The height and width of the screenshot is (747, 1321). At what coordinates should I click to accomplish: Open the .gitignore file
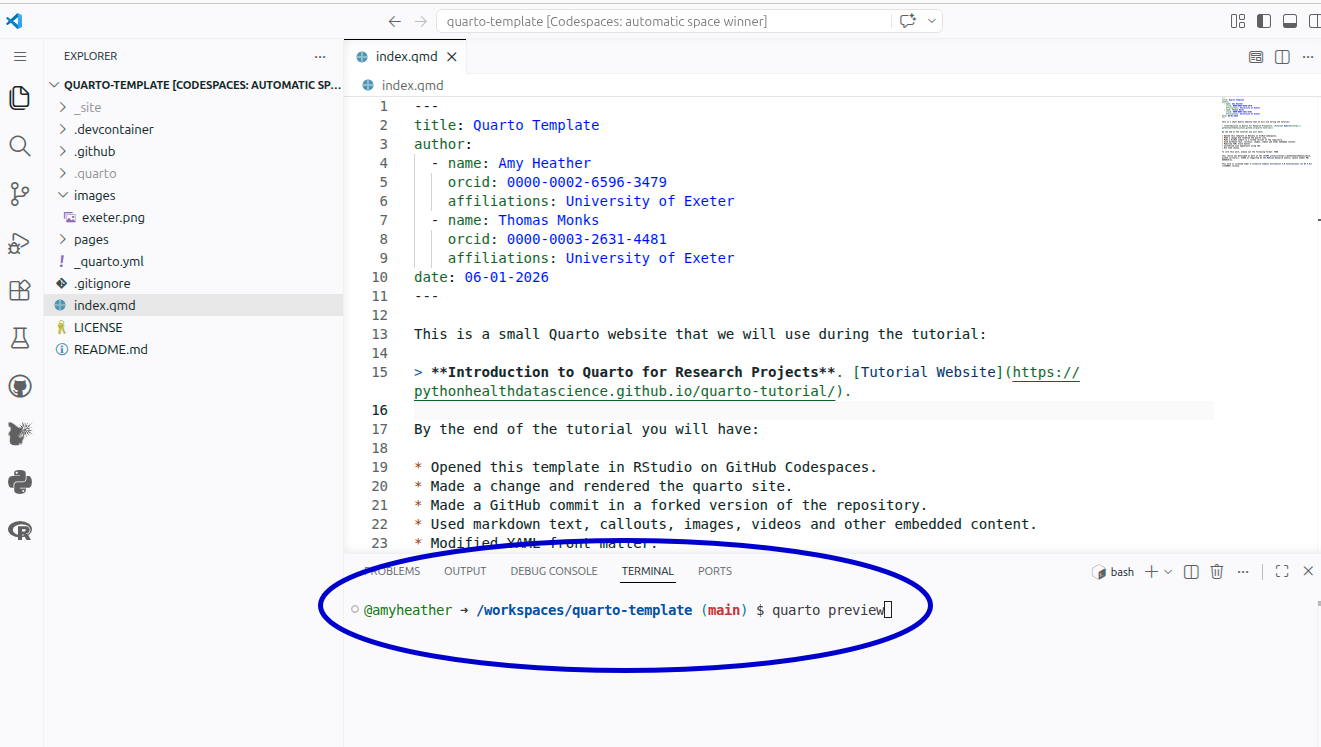[194, 283]
